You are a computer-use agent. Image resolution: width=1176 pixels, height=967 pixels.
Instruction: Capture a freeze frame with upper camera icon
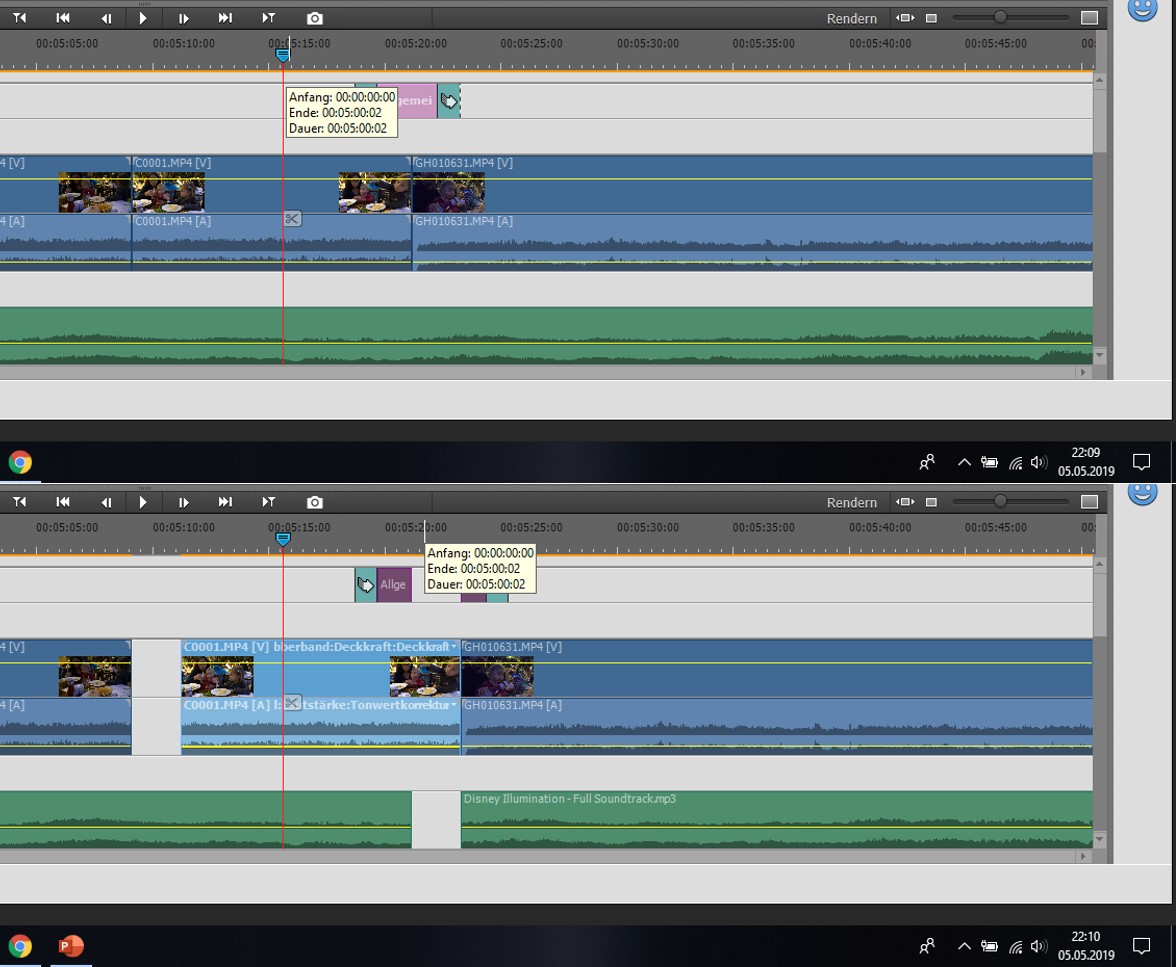tap(315, 18)
